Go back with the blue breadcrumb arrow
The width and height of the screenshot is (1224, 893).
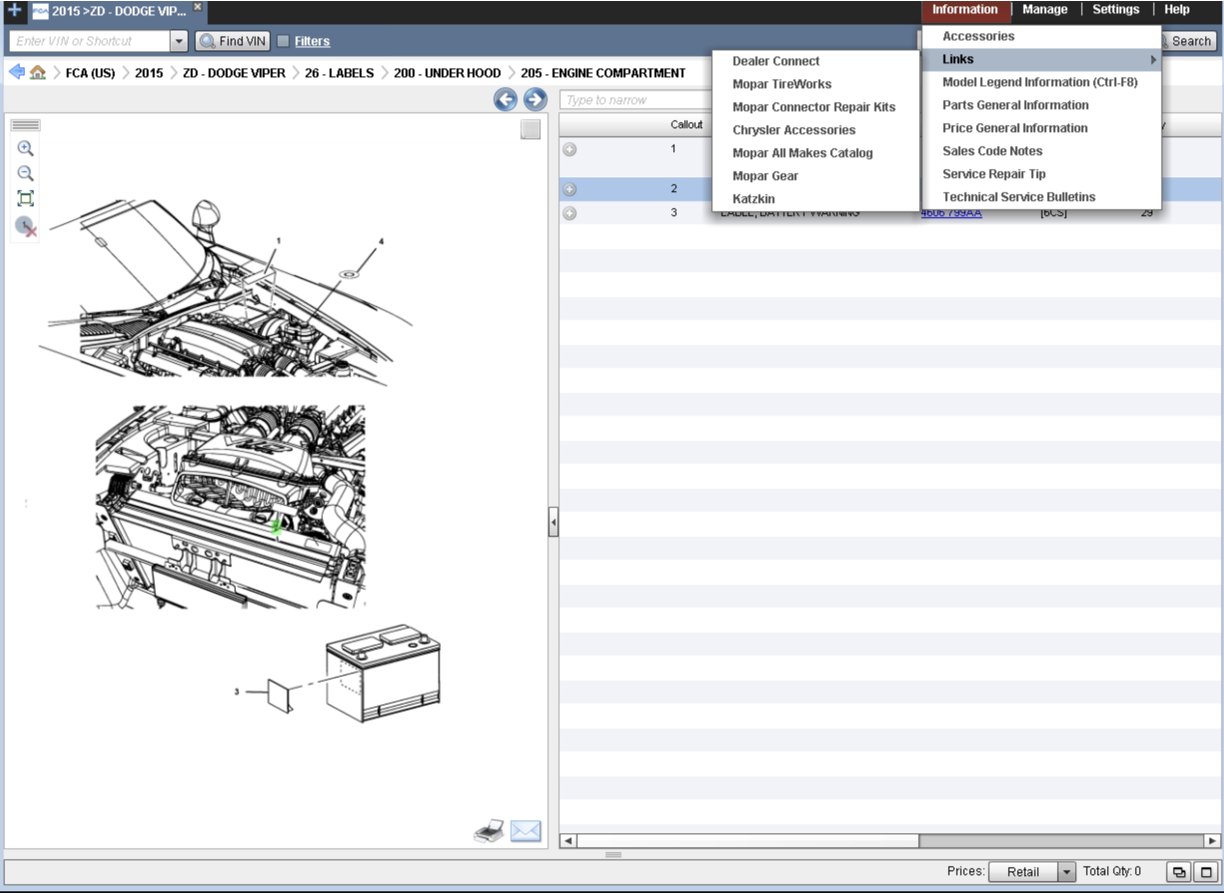point(16,72)
